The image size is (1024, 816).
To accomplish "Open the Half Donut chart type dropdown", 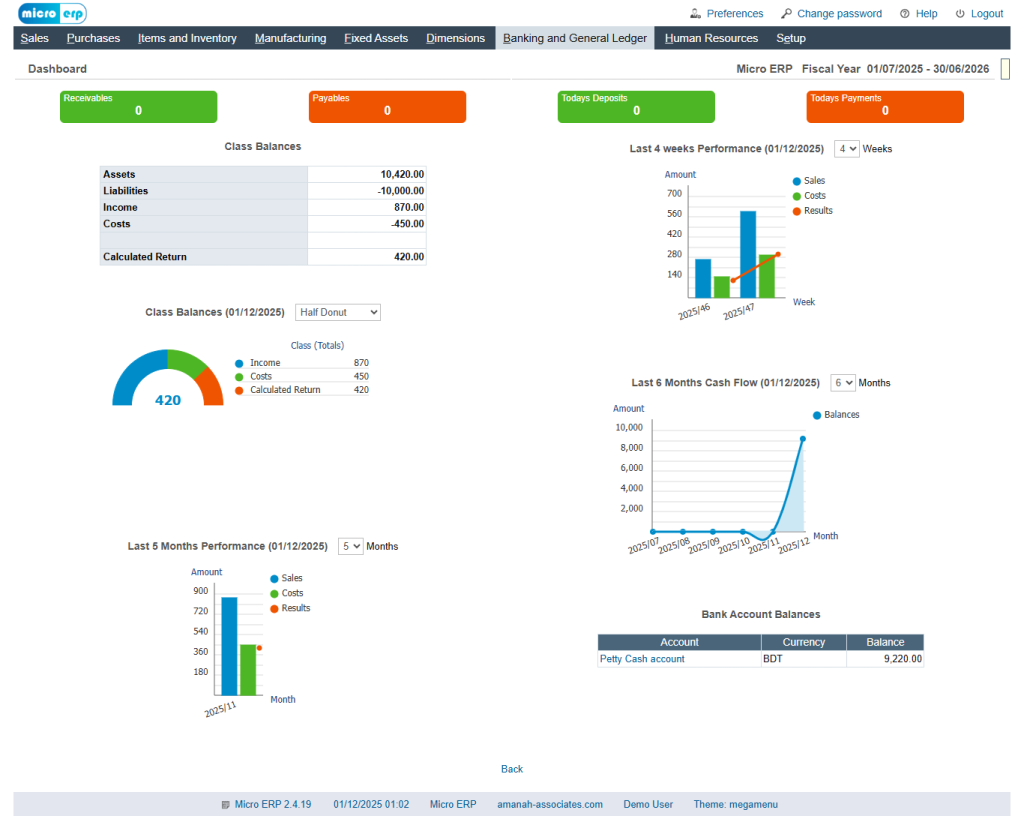I will [338, 312].
